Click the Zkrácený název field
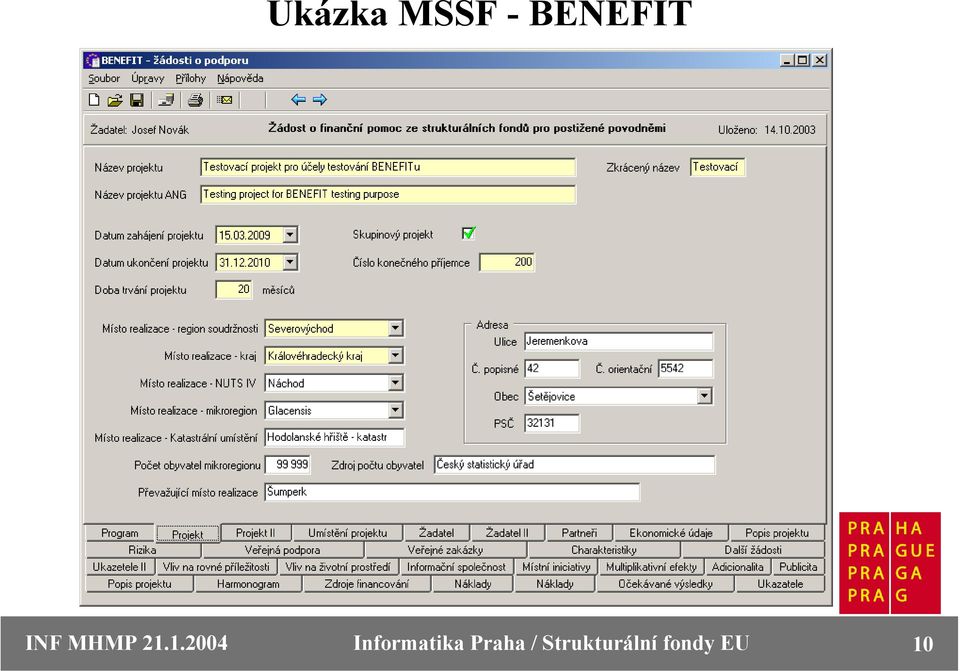This screenshot has height=671, width=960. (x=718, y=167)
